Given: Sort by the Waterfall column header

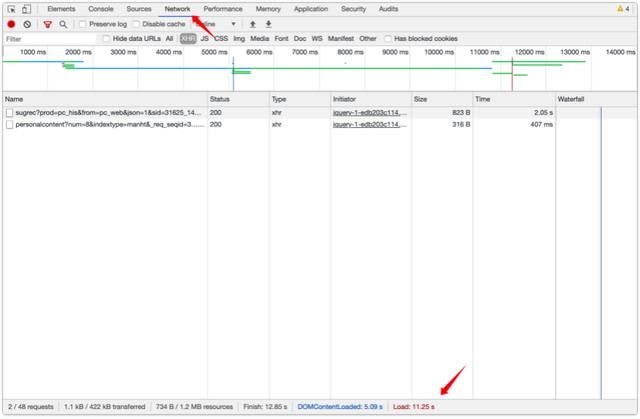Looking at the screenshot, I should point(596,99).
